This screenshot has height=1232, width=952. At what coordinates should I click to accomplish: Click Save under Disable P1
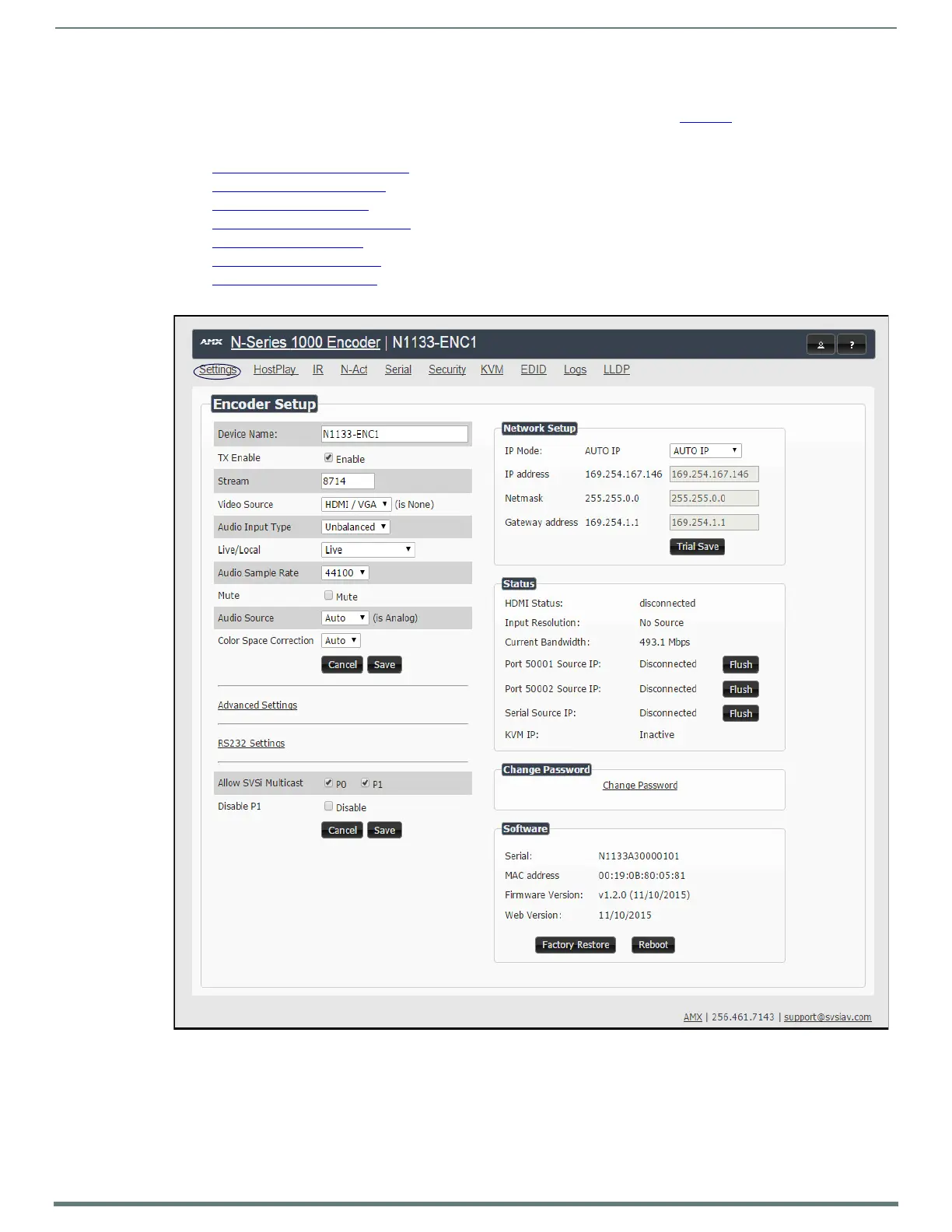click(x=384, y=831)
